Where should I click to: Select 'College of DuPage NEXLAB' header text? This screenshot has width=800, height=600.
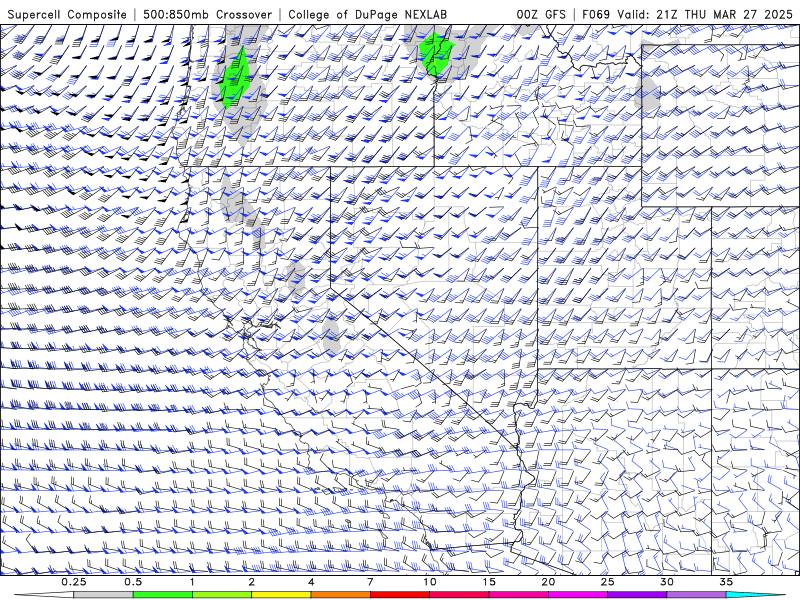367,14
